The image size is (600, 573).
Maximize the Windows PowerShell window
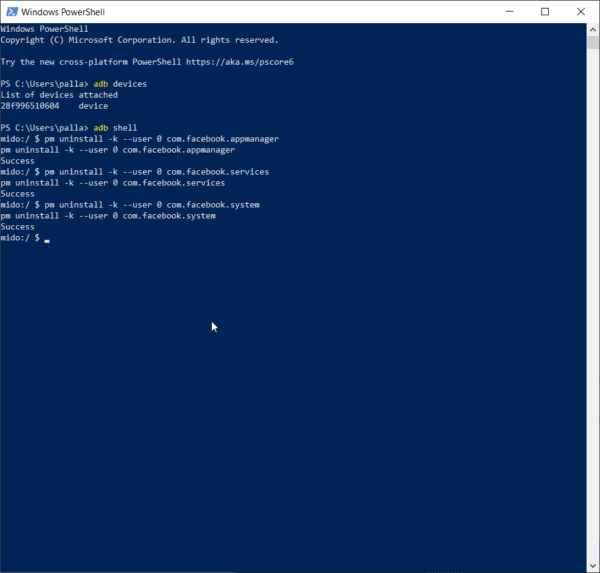click(x=545, y=12)
